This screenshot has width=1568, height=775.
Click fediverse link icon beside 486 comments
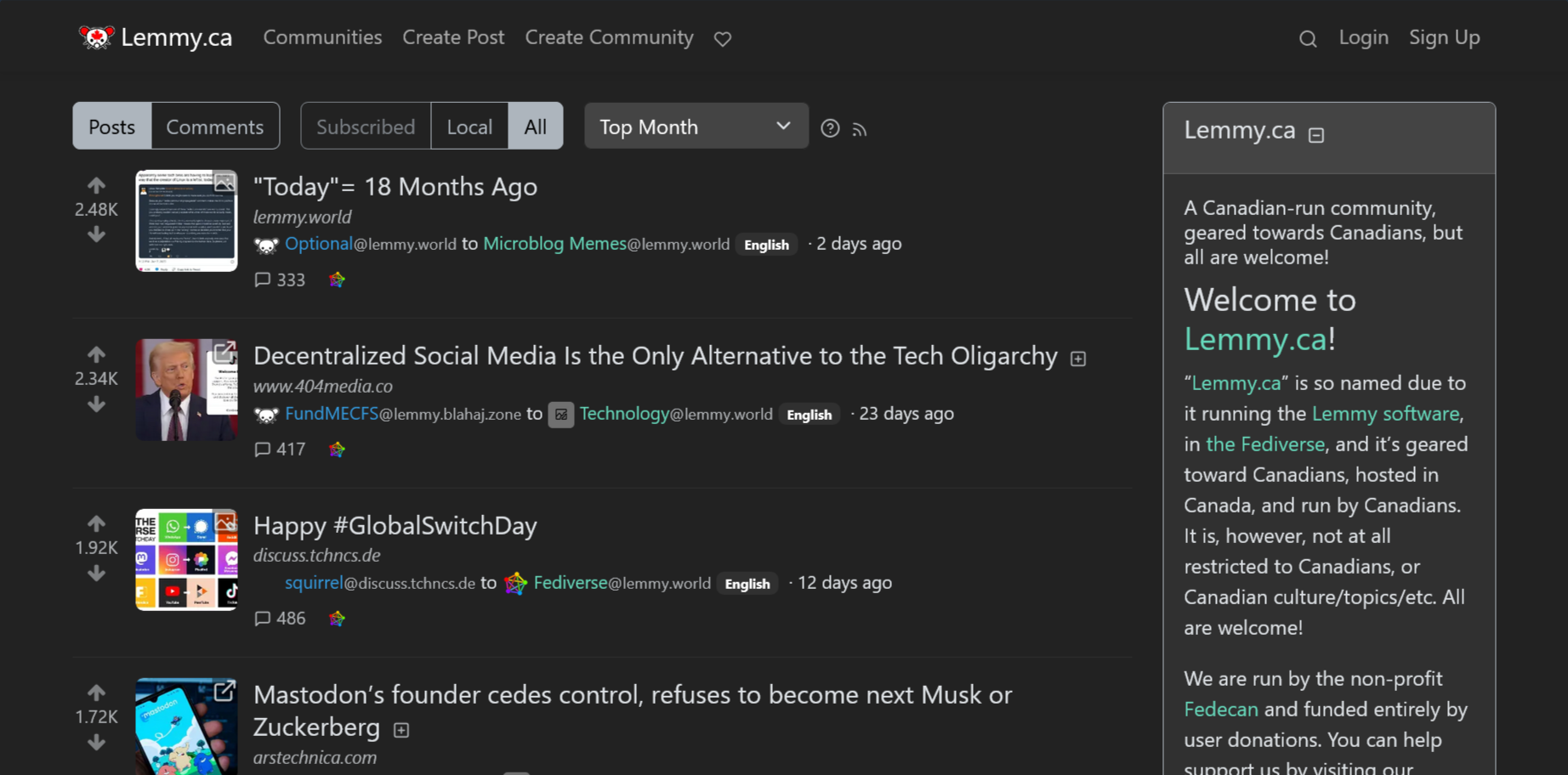coord(337,618)
